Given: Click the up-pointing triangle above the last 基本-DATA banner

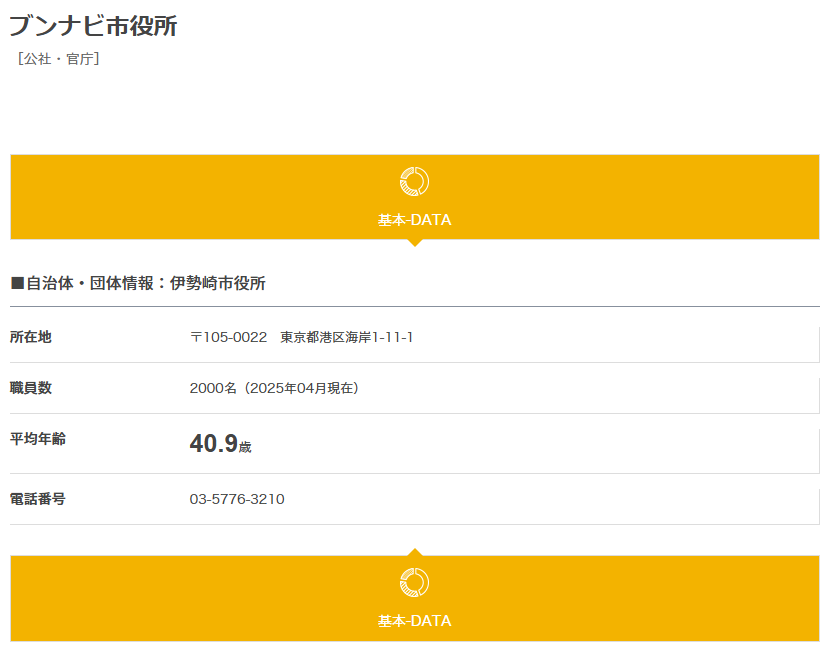Looking at the screenshot, I should click(414, 552).
